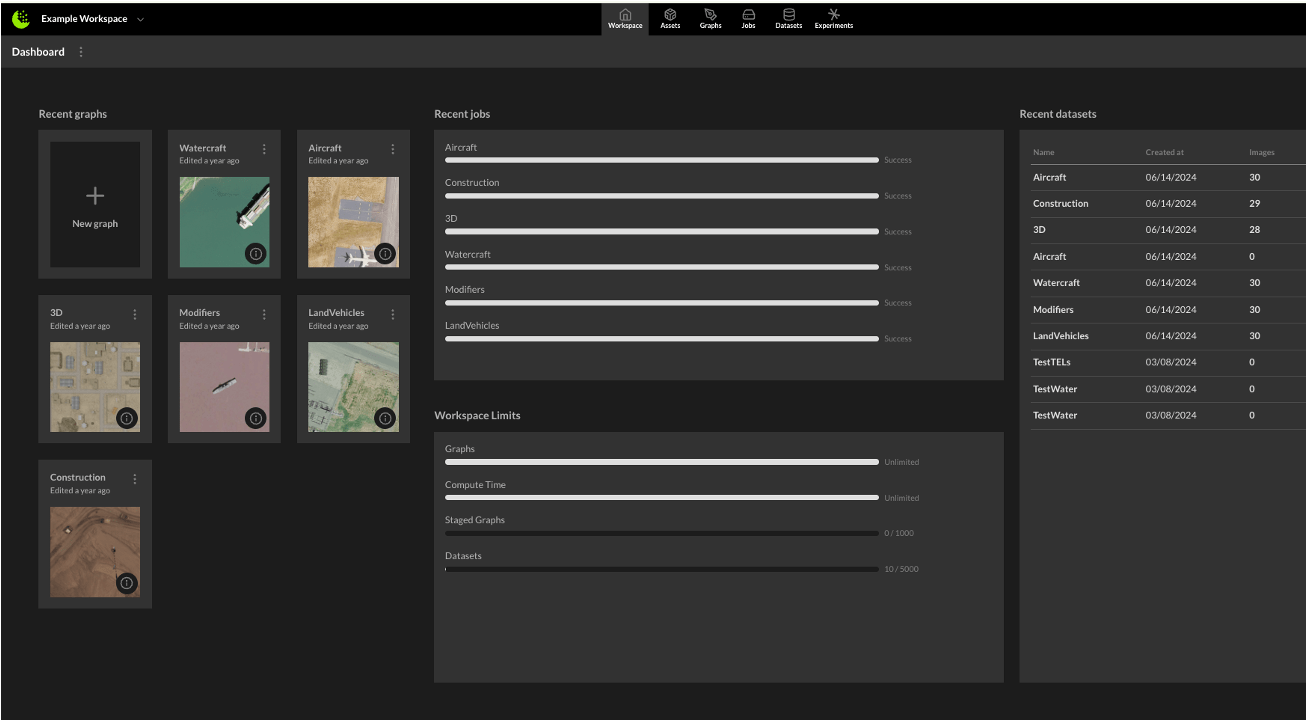This screenshot has height=720, width=1306.
Task: Create a New graph
Action: (x=95, y=204)
